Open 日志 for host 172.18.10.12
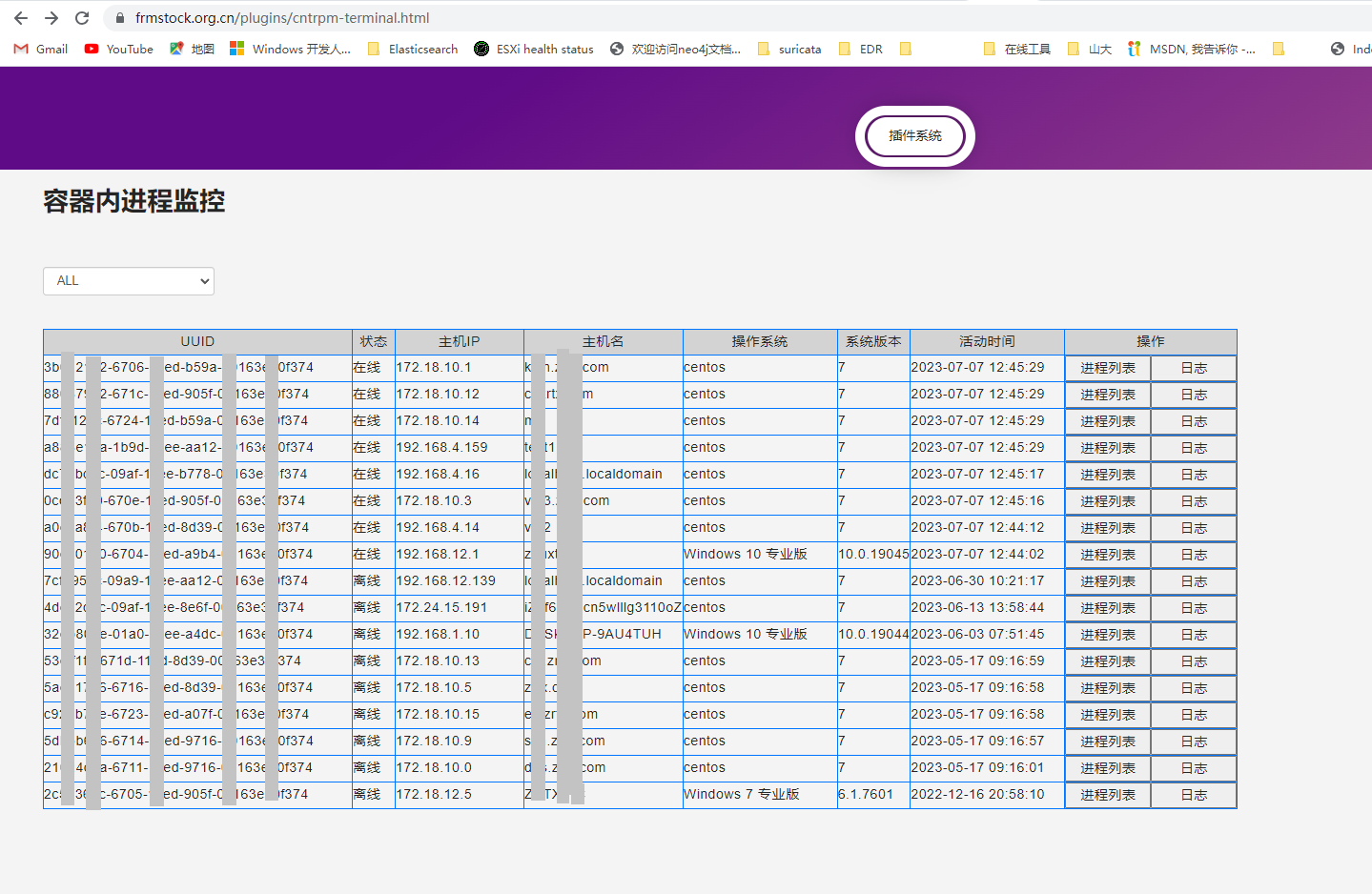The width and height of the screenshot is (1372, 894). (1194, 395)
